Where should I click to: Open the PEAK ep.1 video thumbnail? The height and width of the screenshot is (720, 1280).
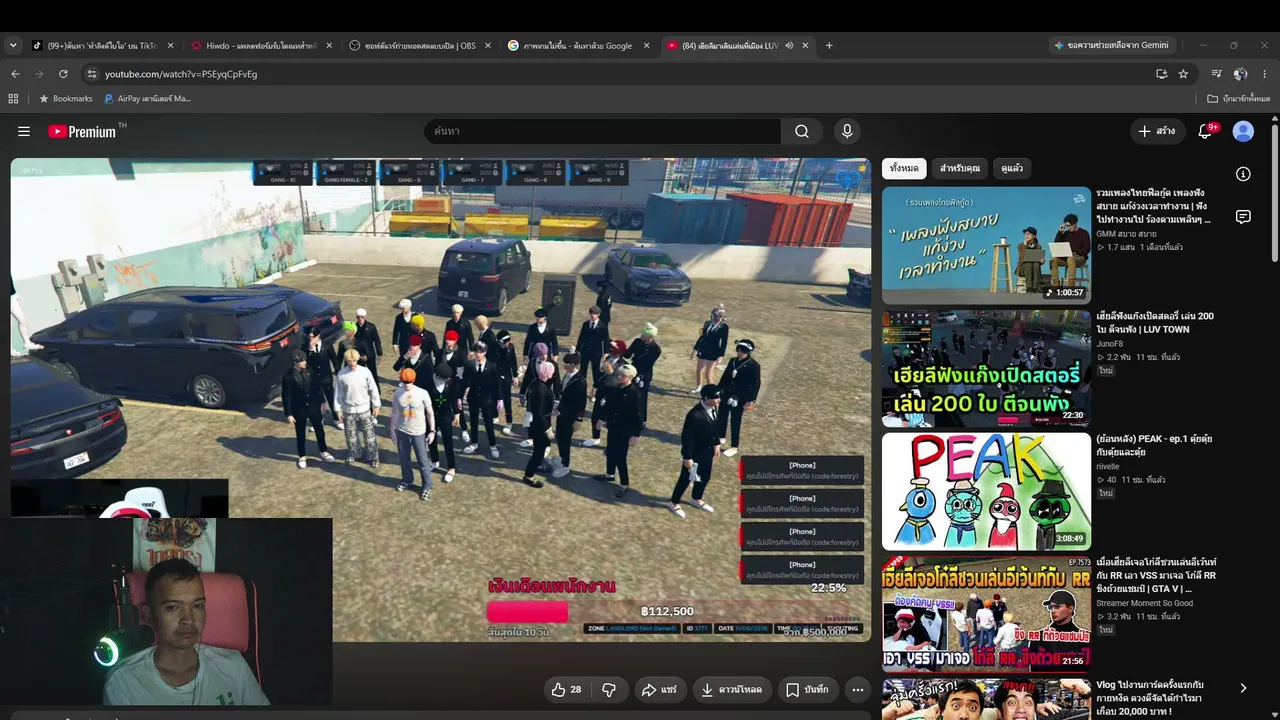coord(986,491)
